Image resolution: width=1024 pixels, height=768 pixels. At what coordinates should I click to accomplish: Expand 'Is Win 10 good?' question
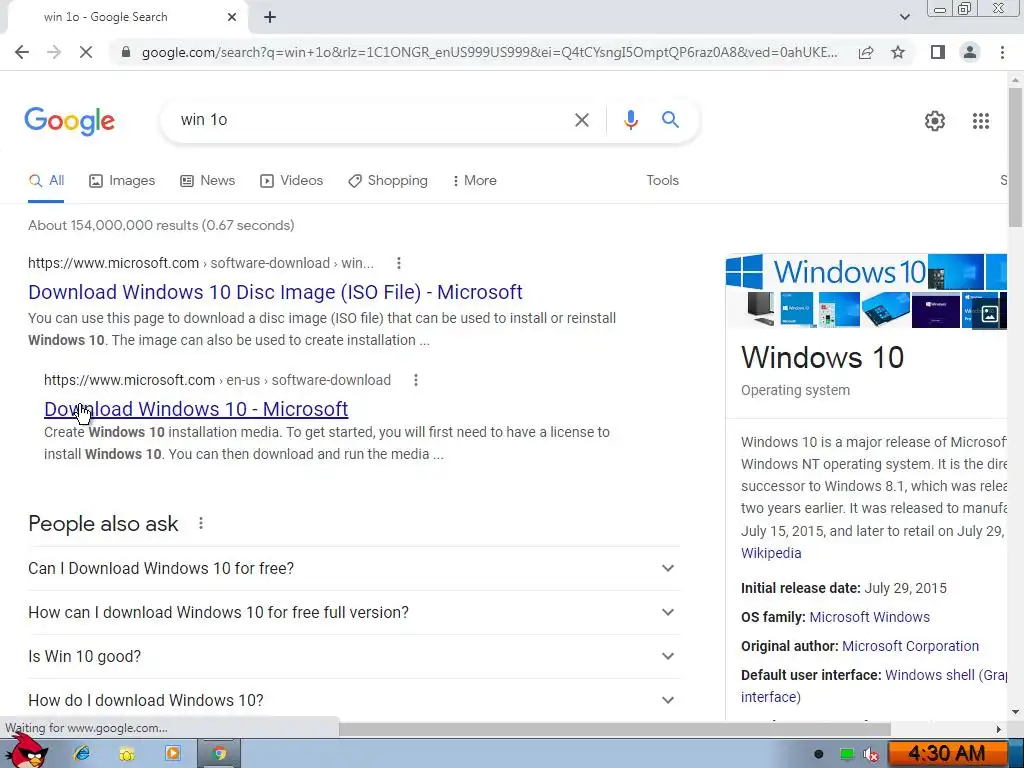[x=354, y=656]
